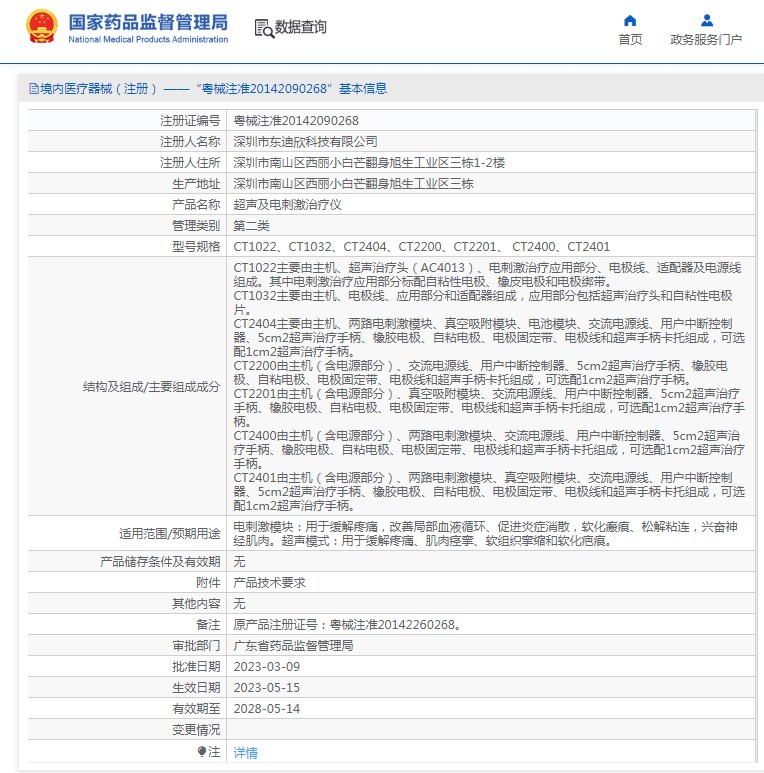Viewport: 764px width, 773px height.
Task: Click the document icon before 境内医疗器械
Action: pos(34,89)
